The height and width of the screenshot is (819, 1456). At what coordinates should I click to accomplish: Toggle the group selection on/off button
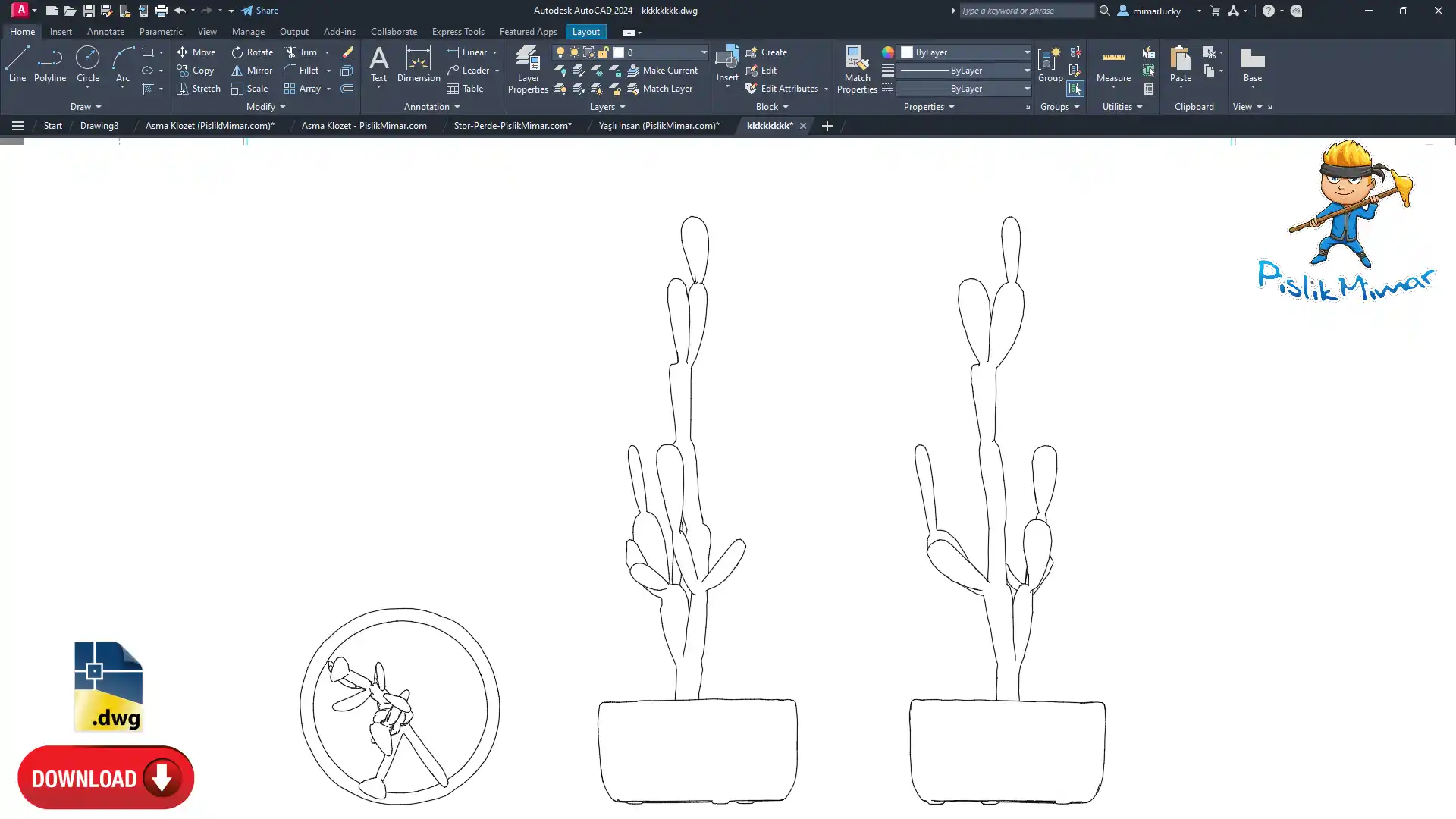tap(1075, 89)
